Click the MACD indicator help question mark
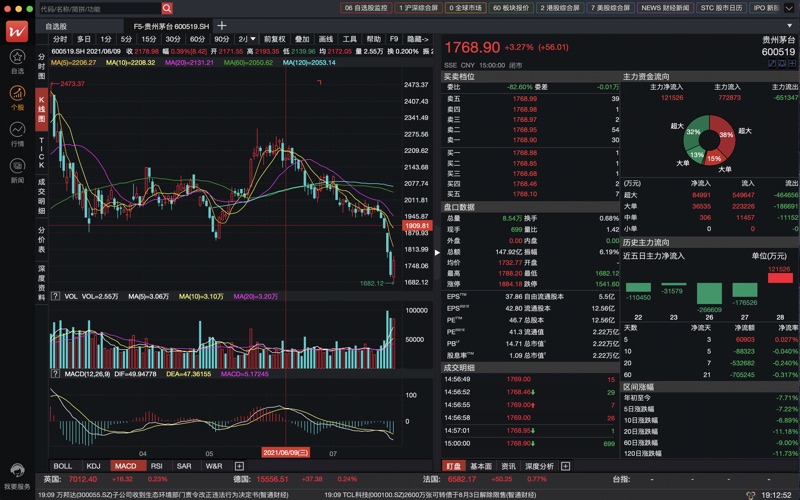800x500 pixels. tap(55, 373)
